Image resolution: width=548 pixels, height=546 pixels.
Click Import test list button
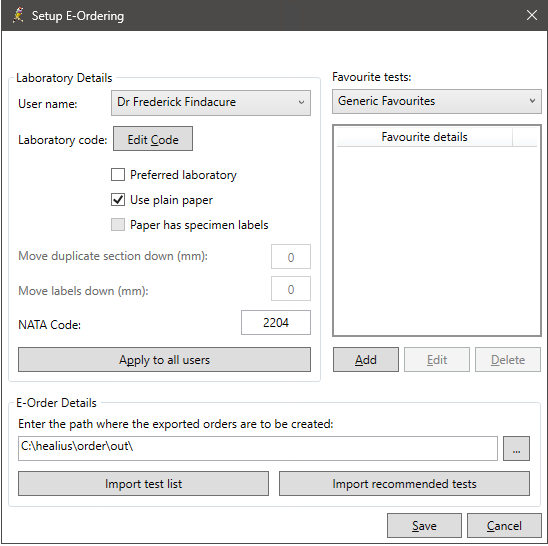click(143, 484)
